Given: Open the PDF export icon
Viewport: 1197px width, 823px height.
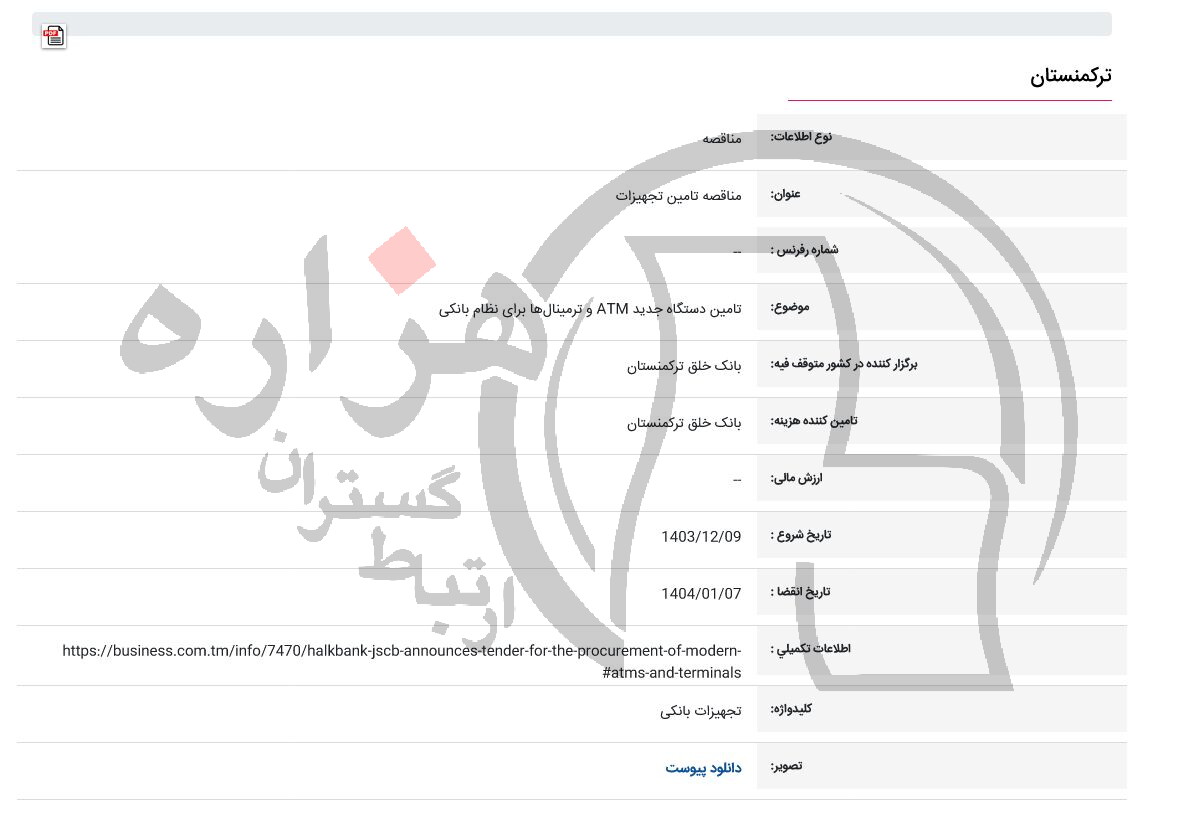Looking at the screenshot, I should (54, 36).
